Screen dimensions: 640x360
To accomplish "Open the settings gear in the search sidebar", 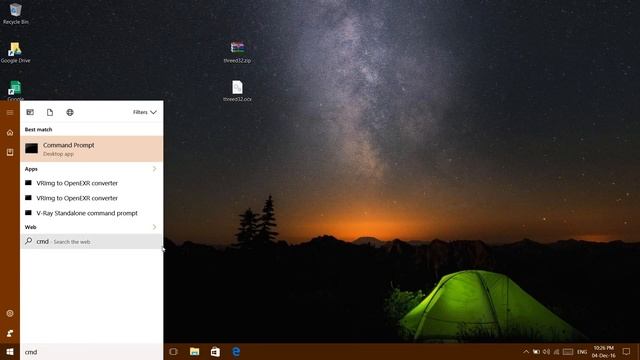I will pyautogui.click(x=10, y=313).
